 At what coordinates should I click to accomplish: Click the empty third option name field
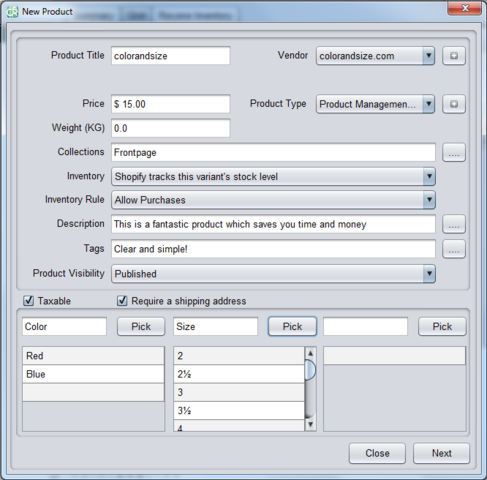[x=366, y=326]
